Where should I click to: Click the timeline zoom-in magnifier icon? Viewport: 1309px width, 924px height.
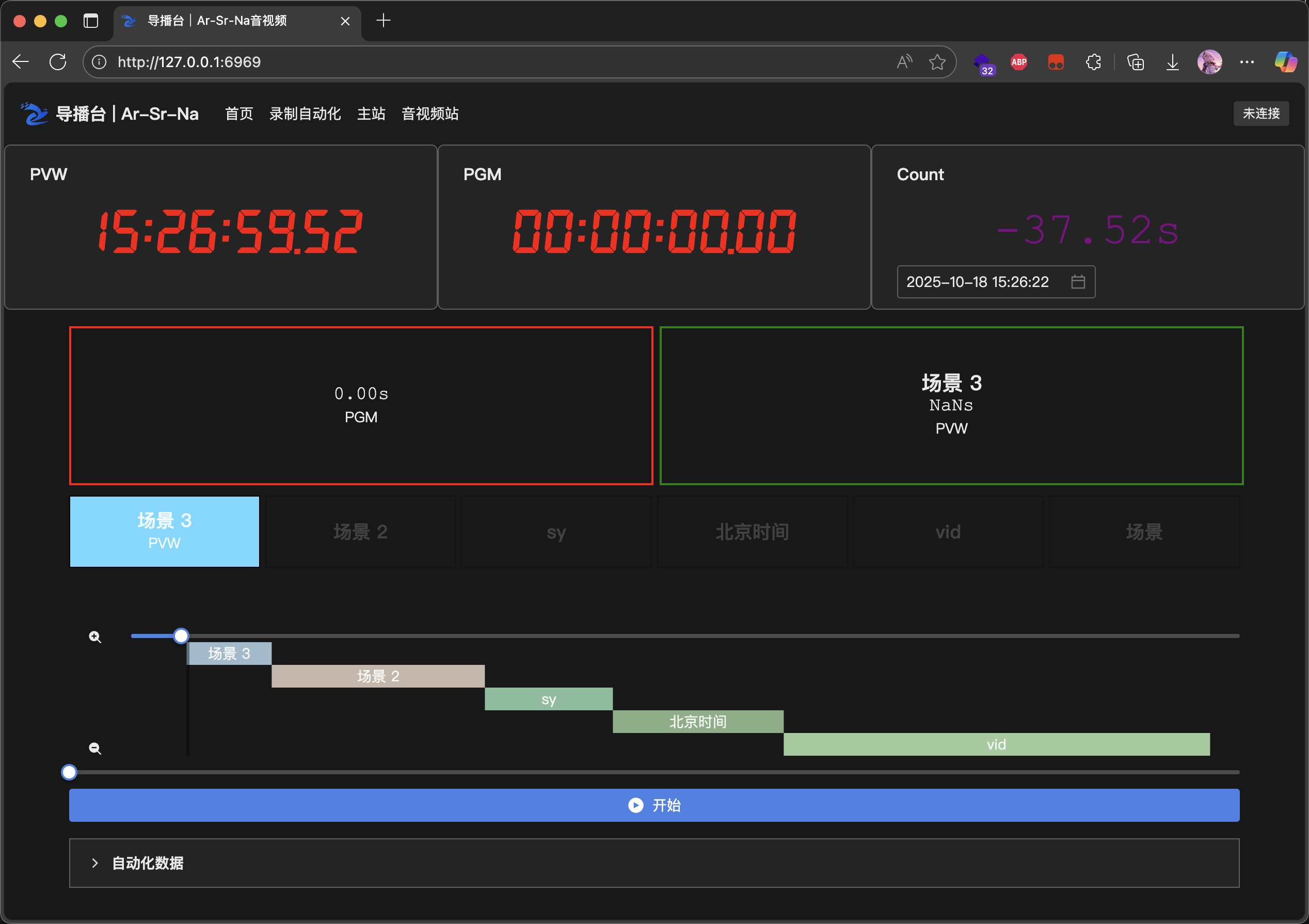tap(95, 636)
